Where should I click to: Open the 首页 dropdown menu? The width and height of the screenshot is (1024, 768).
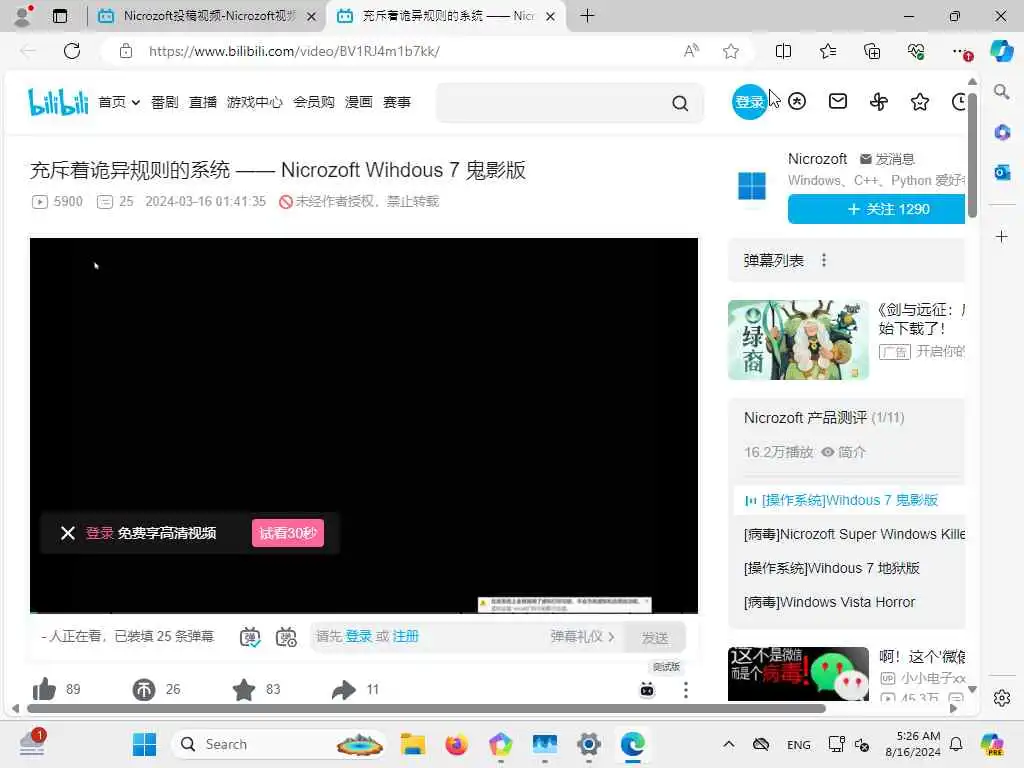(119, 102)
